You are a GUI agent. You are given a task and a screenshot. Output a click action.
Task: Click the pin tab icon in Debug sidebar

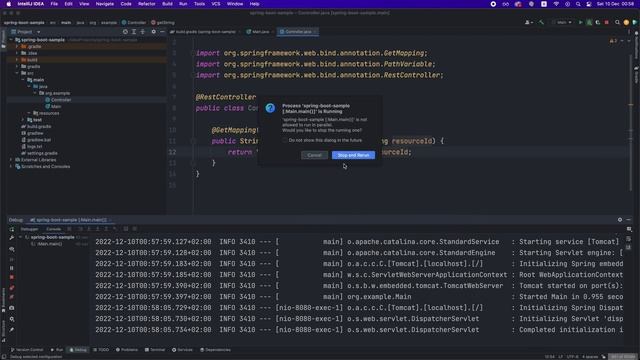pyautogui.click(x=12, y=330)
